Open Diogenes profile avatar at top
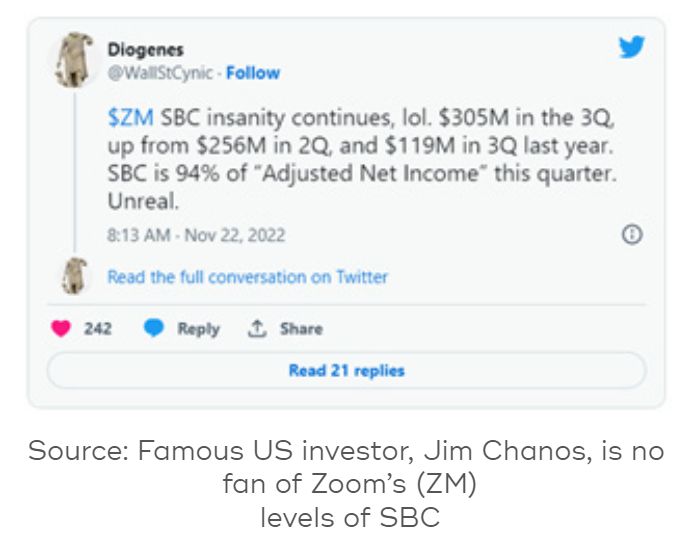This screenshot has height=560, width=697. pyautogui.click(x=74, y=60)
